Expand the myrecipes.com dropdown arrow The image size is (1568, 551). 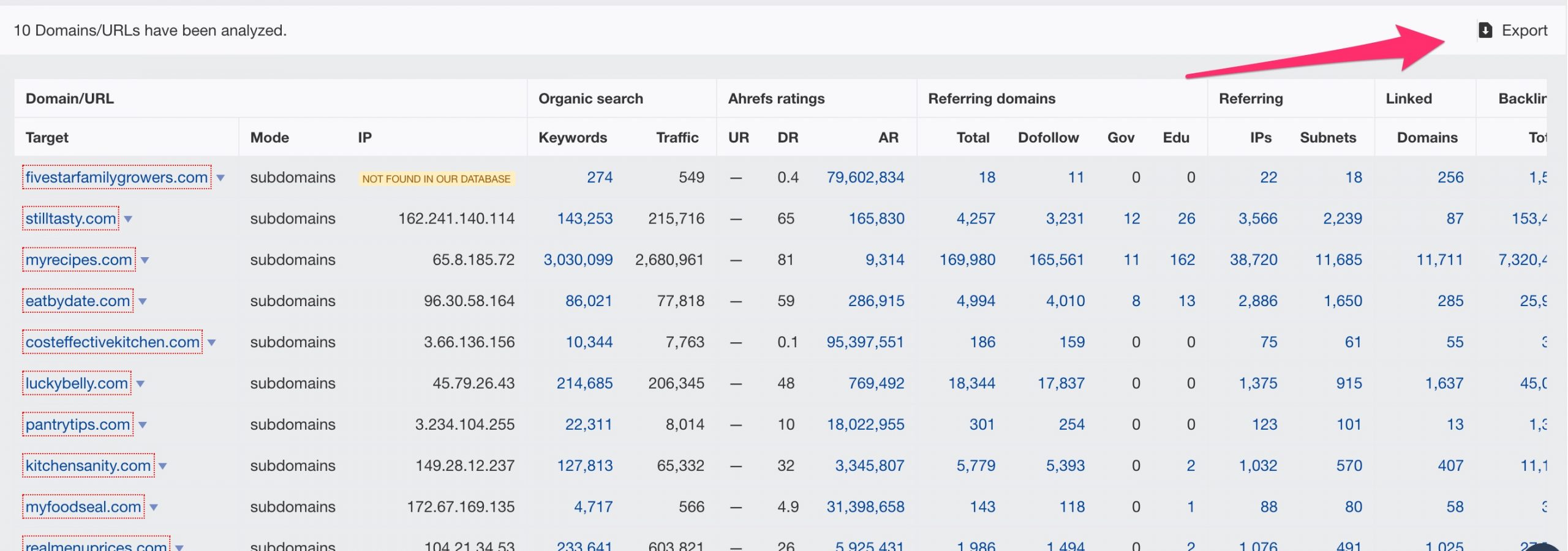click(x=145, y=260)
